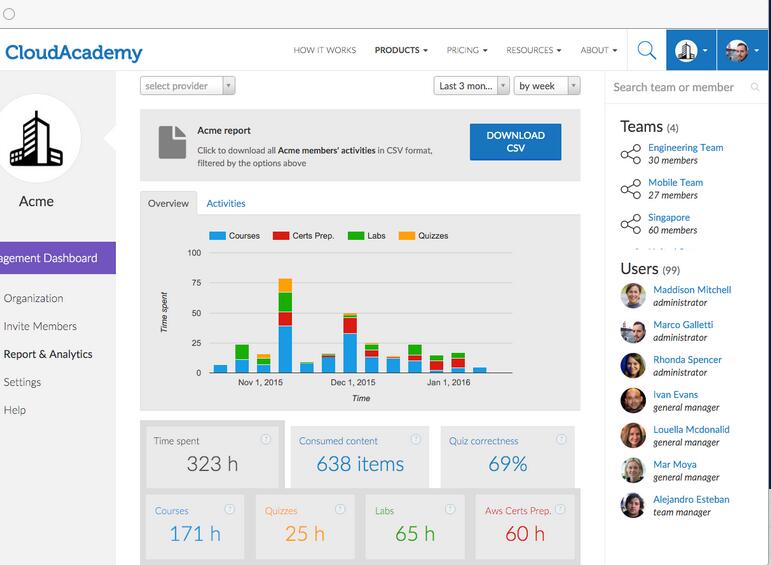Click Louella Mcdonalid's avatar
Viewport: 771px width, 565px height.
(x=633, y=435)
